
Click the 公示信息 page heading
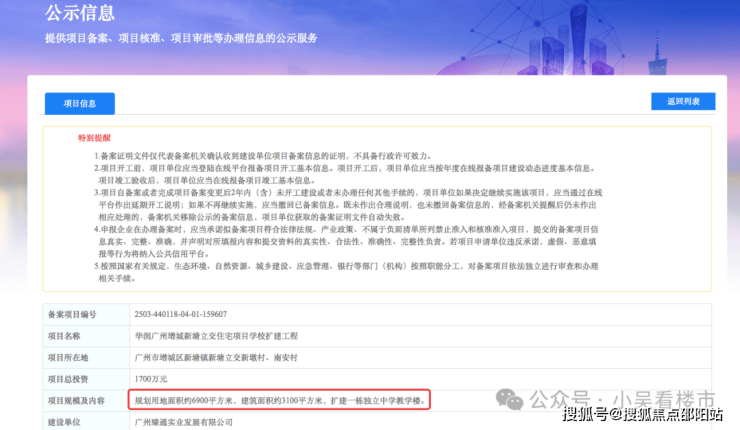[x=80, y=13]
